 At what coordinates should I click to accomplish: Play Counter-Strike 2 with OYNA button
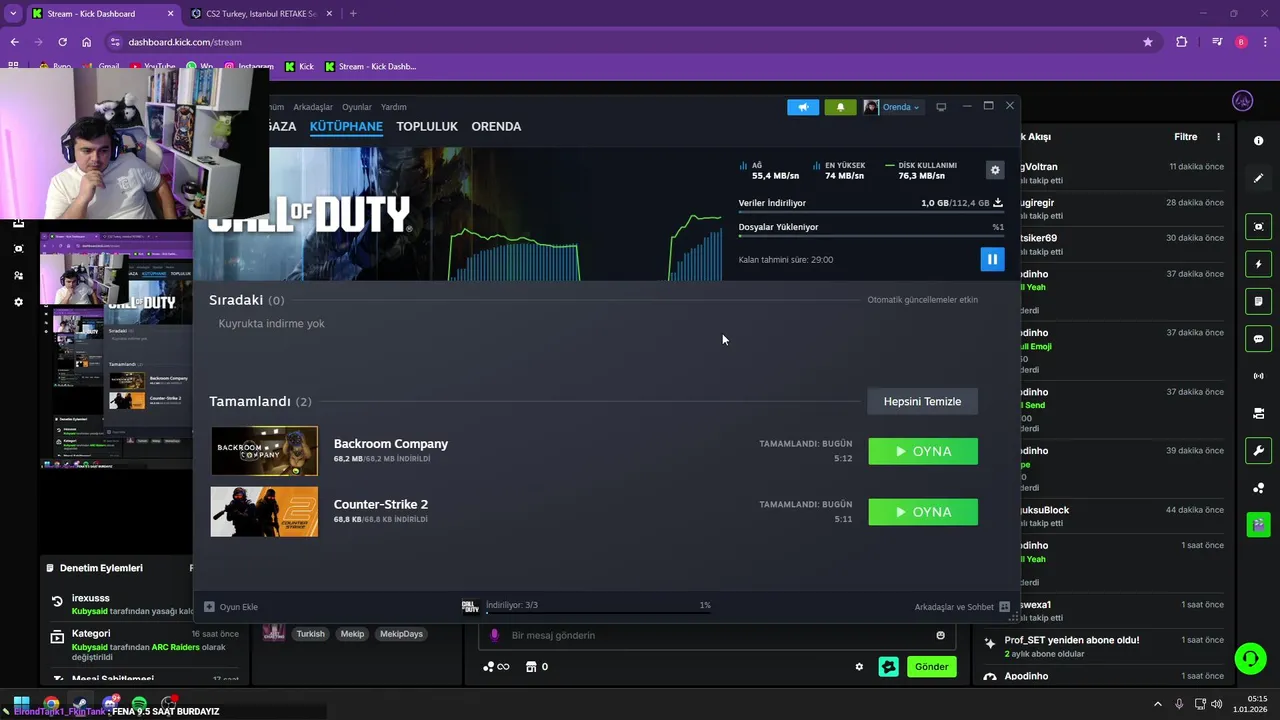coord(923,512)
